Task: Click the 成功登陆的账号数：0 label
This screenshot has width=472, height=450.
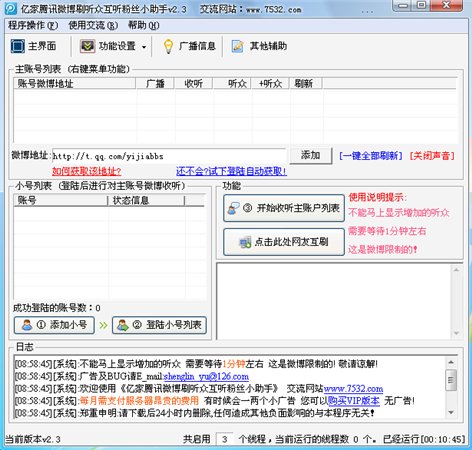Action: click(x=57, y=308)
